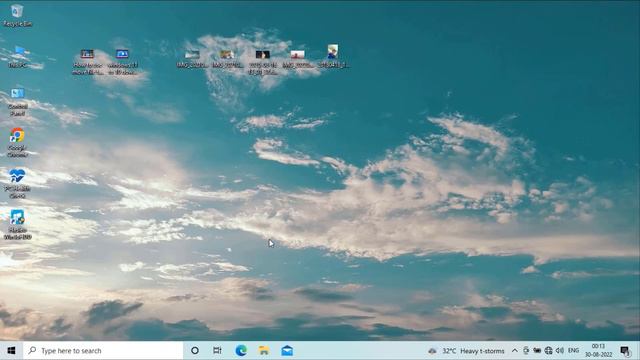The width and height of the screenshot is (640, 360).
Task: Open the clock showing 00:13 30-08-2022
Action: tap(598, 351)
